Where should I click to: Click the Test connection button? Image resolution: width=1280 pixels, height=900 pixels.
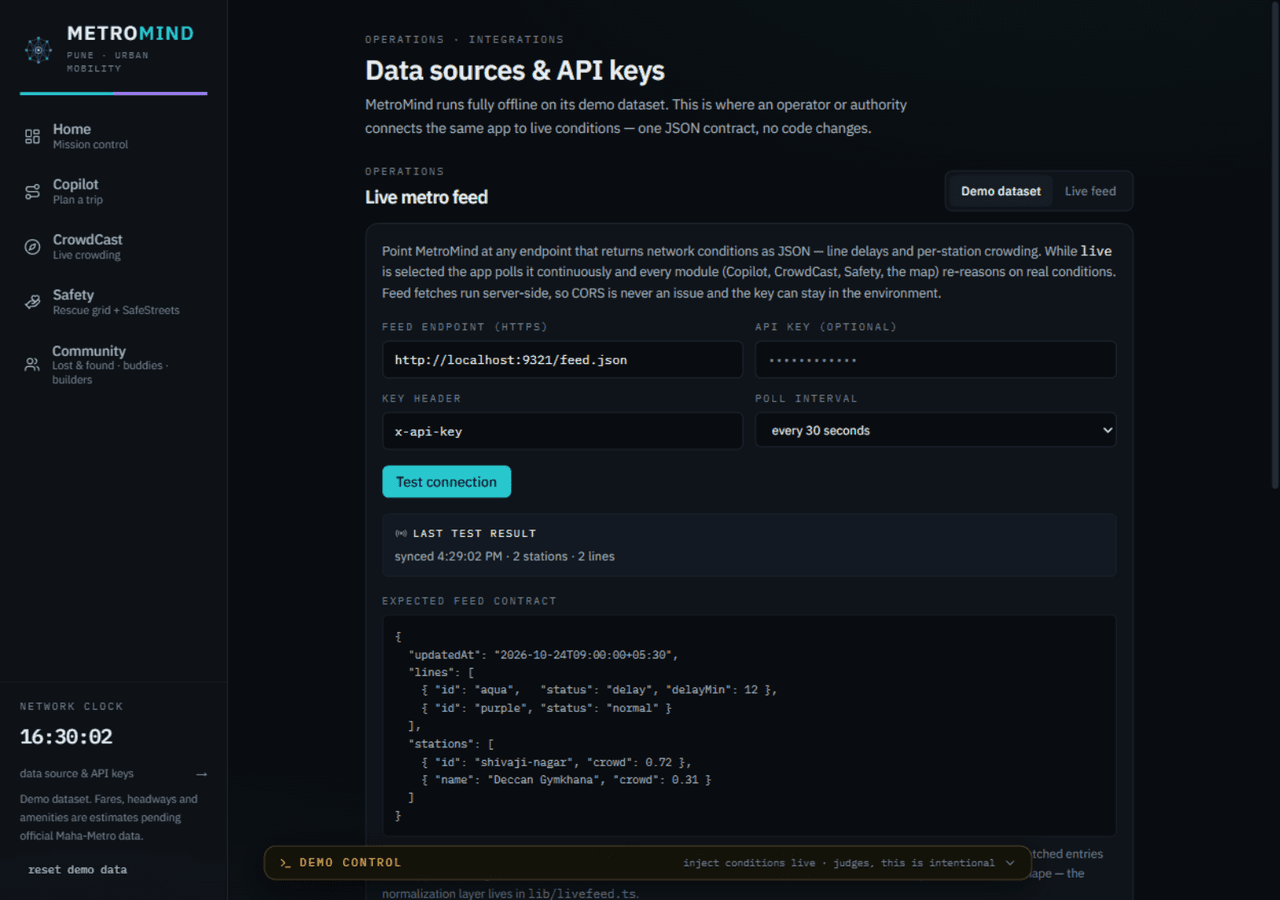(x=446, y=482)
